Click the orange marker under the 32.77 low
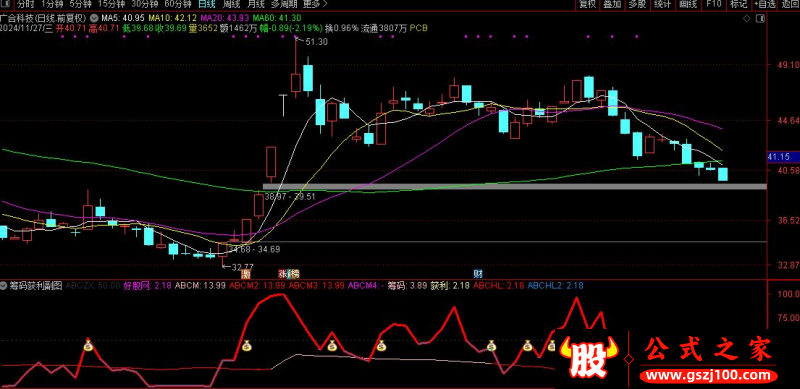Image resolution: width=800 pixels, height=389 pixels. coord(246,273)
